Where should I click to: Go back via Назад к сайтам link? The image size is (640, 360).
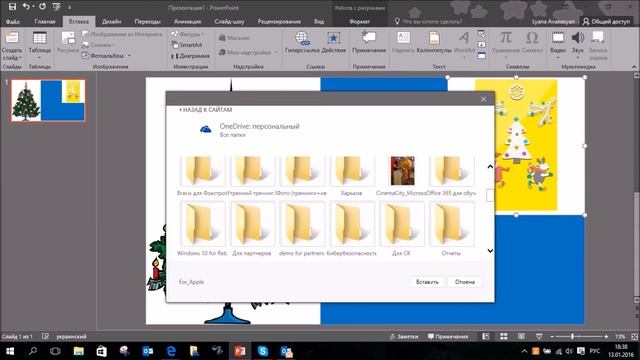pyautogui.click(x=205, y=110)
